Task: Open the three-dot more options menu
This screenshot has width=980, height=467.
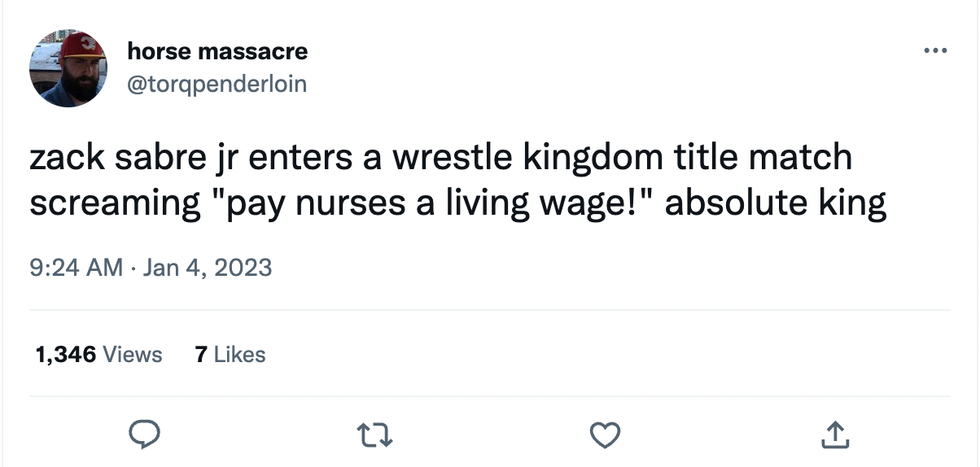Action: [935, 51]
